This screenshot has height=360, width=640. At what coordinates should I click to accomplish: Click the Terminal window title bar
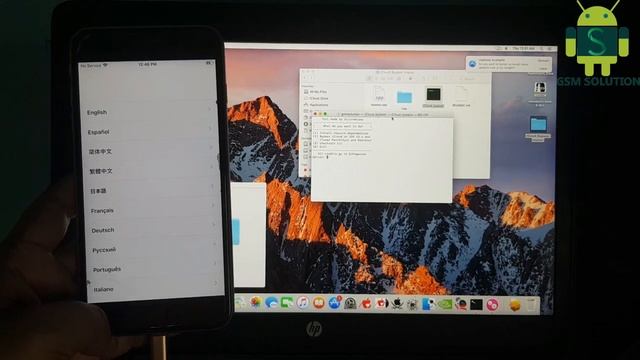(x=382, y=115)
